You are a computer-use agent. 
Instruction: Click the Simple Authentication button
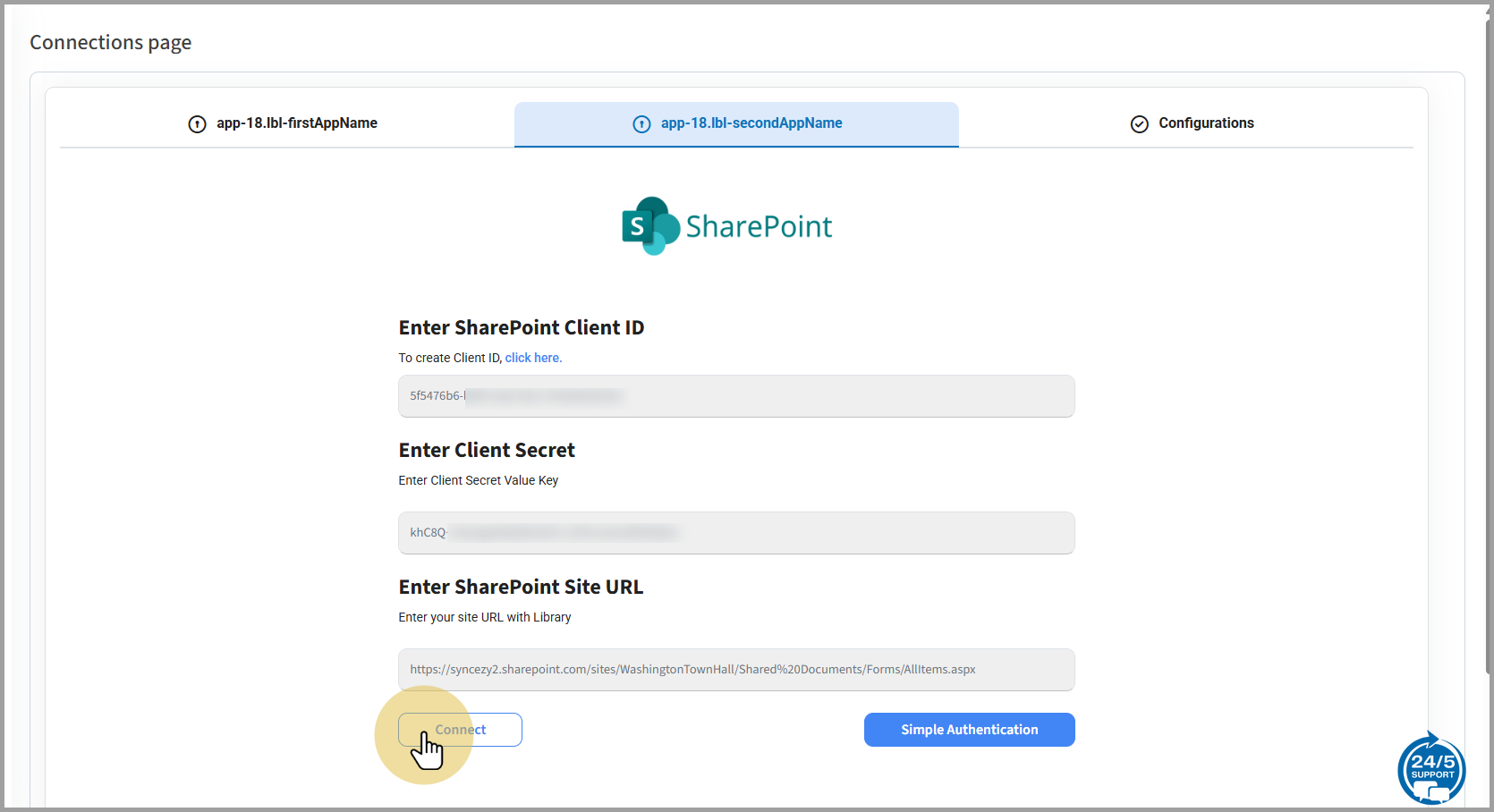969,730
